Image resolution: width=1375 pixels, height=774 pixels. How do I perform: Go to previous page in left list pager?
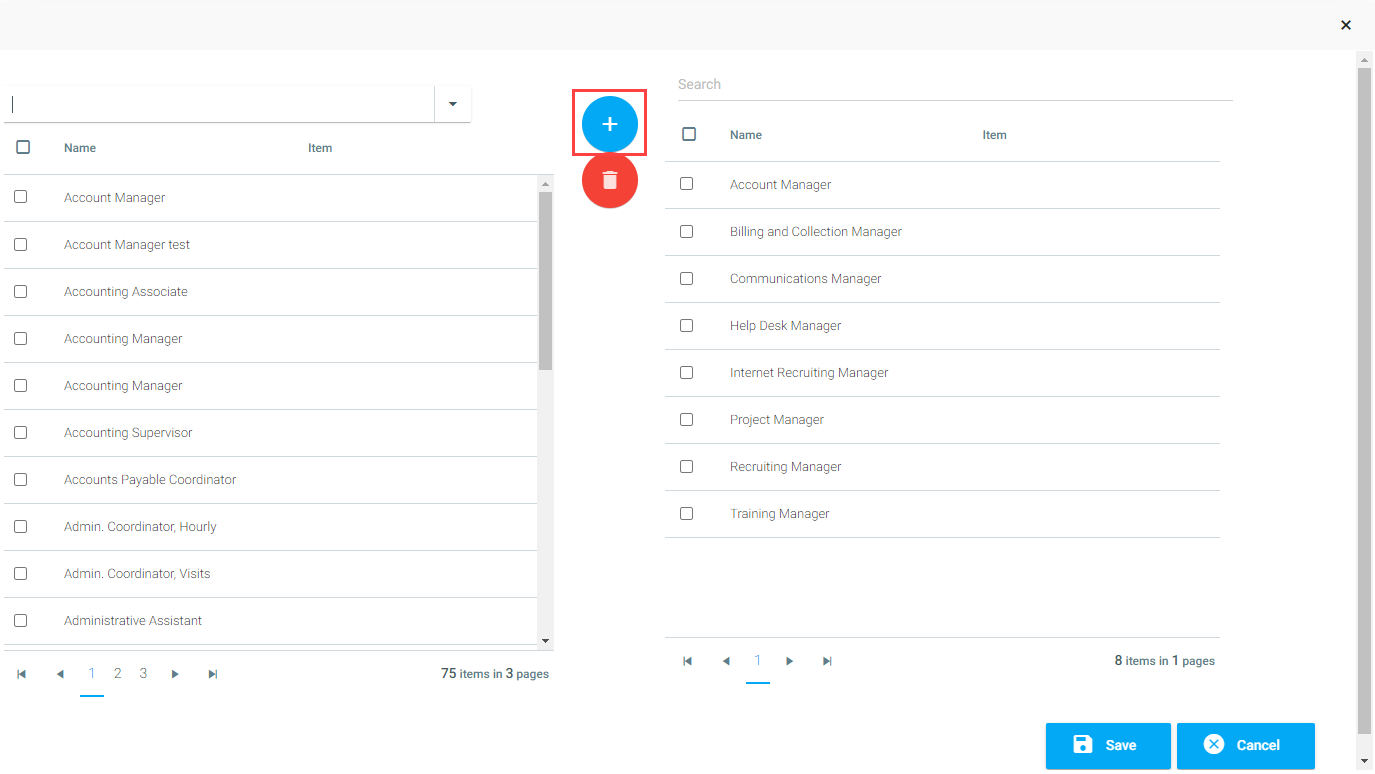[60, 674]
